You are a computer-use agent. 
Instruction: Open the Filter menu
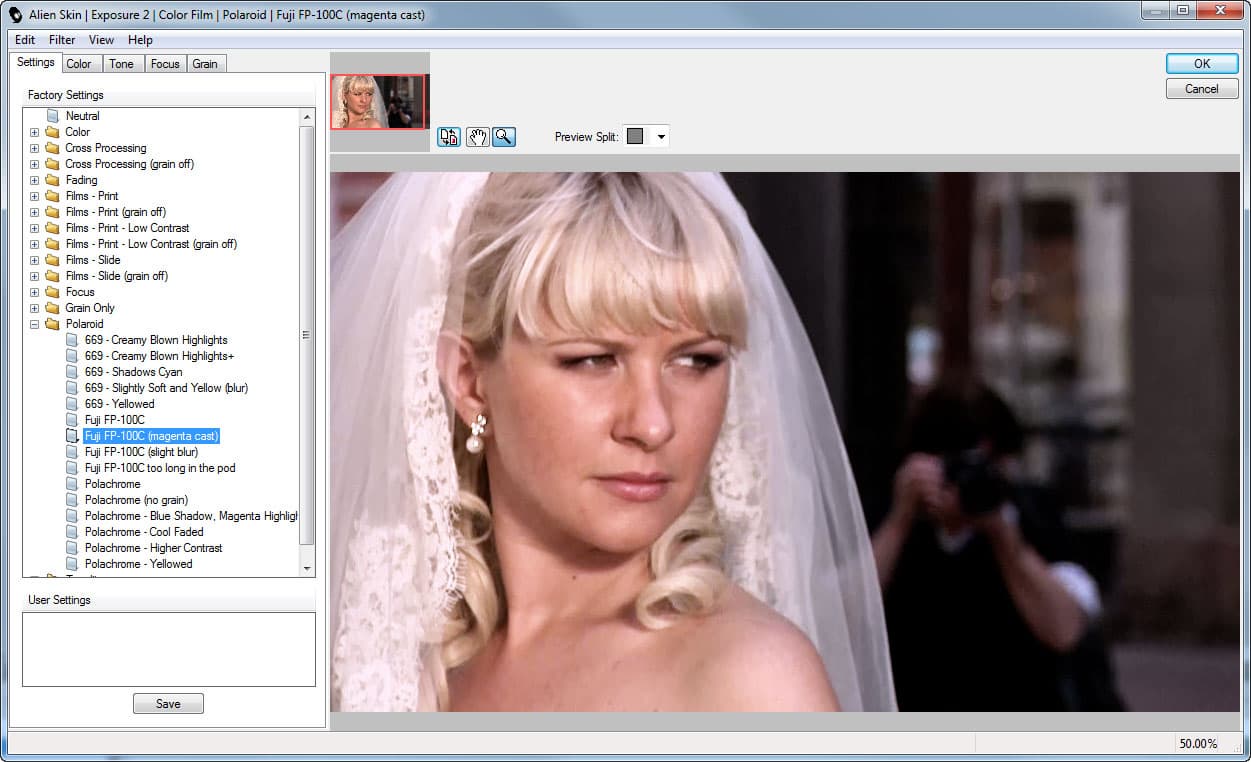coord(62,40)
